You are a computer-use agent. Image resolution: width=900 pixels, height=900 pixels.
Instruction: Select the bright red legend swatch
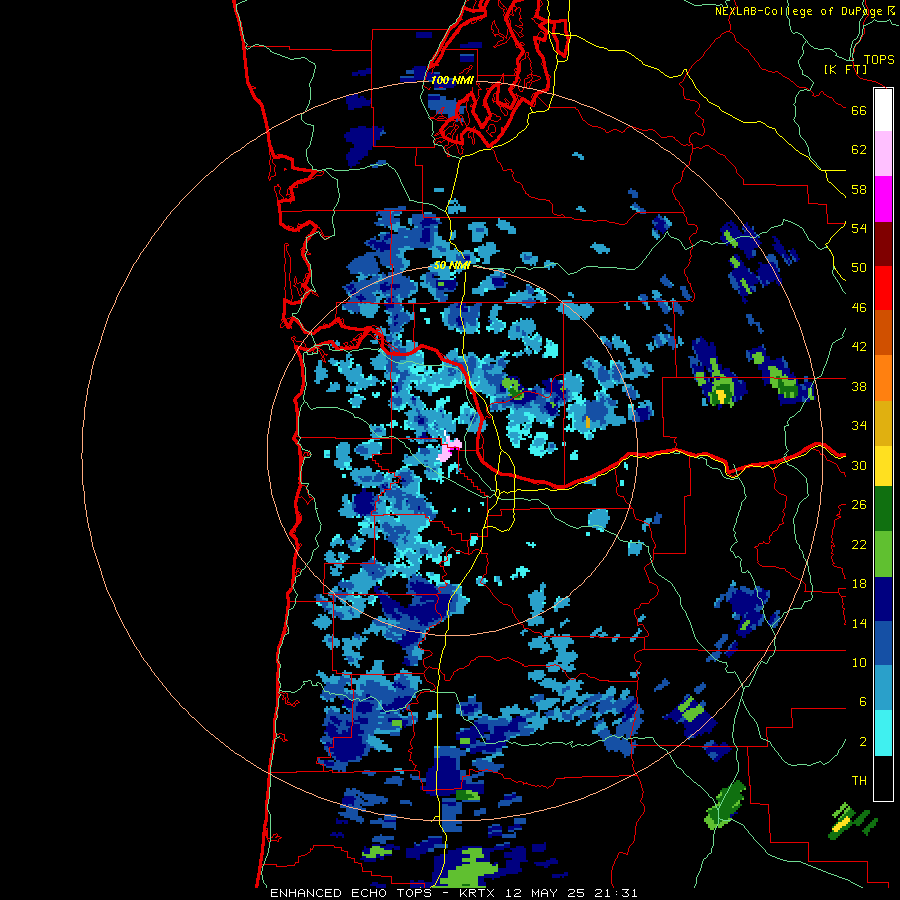tap(883, 288)
